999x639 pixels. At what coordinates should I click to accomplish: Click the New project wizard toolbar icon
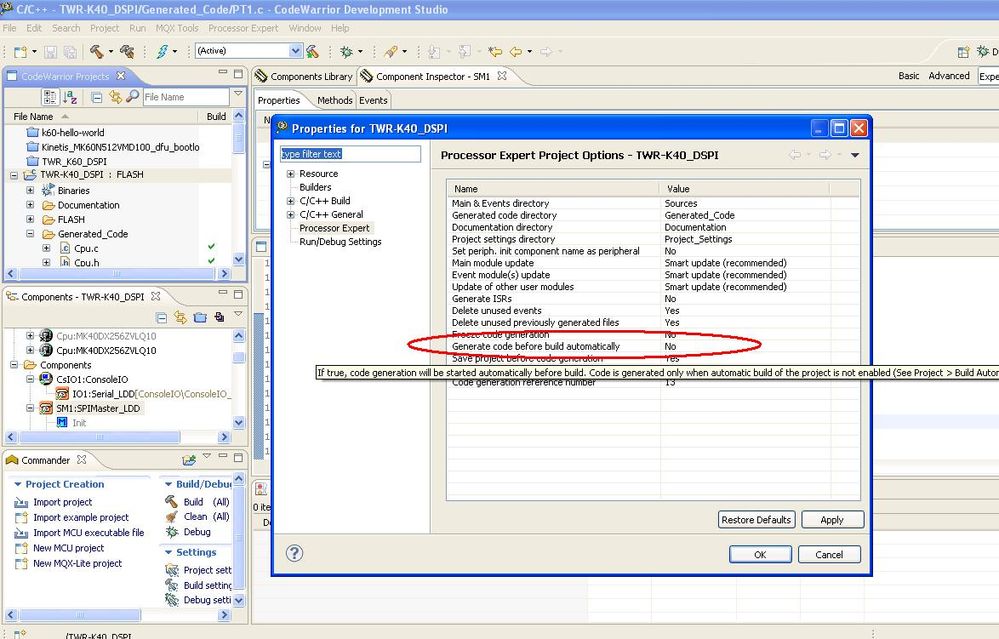(21, 52)
